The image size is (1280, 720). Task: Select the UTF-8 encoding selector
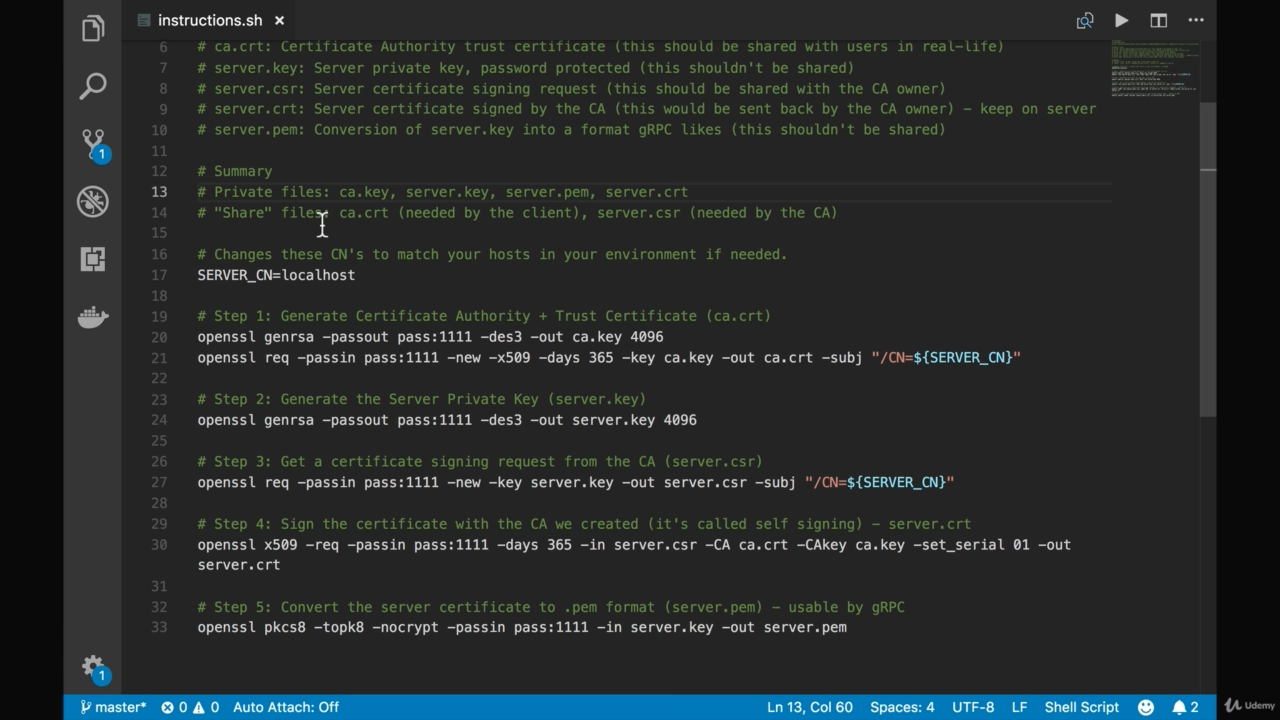[972, 707]
